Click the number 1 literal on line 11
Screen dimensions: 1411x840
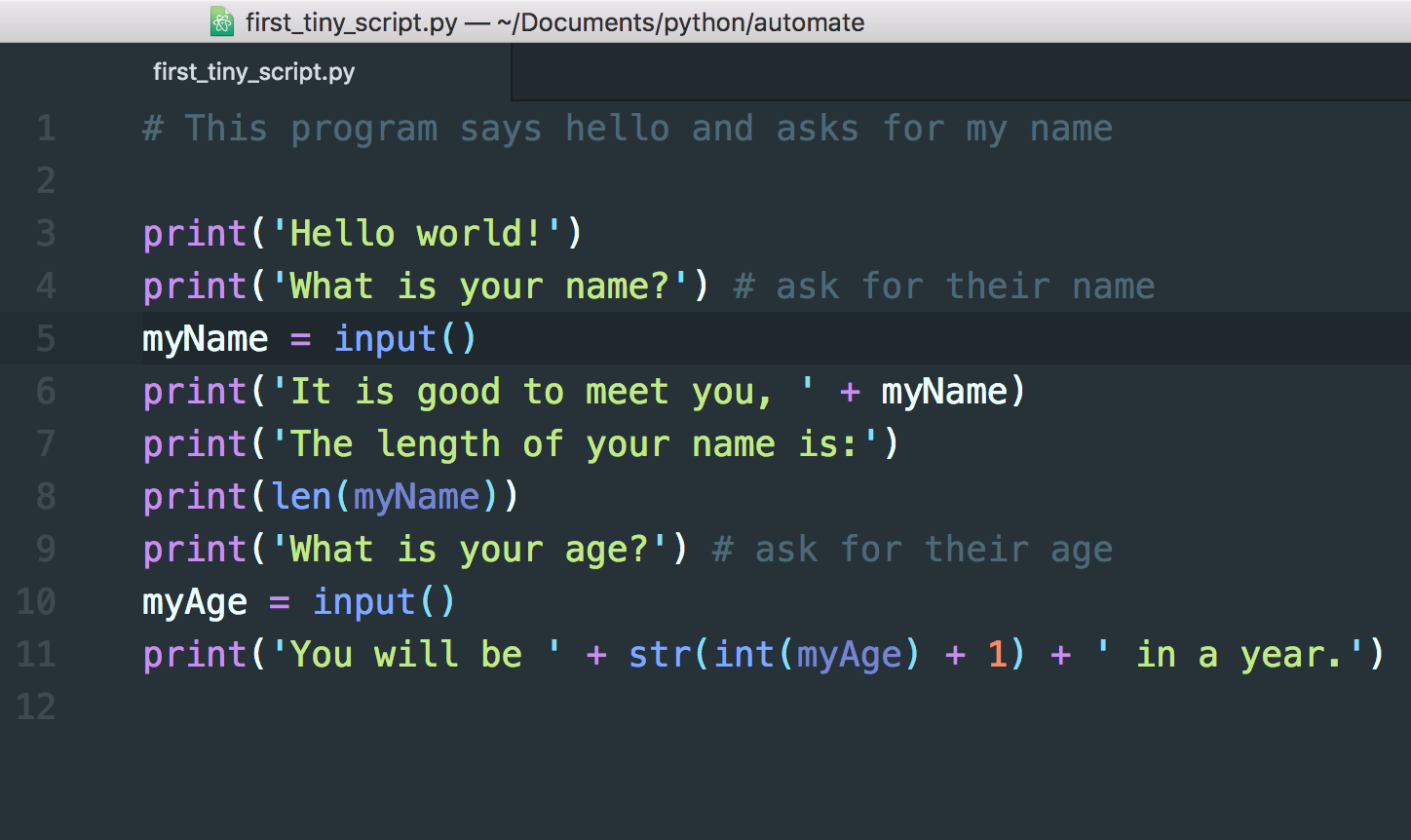point(998,654)
